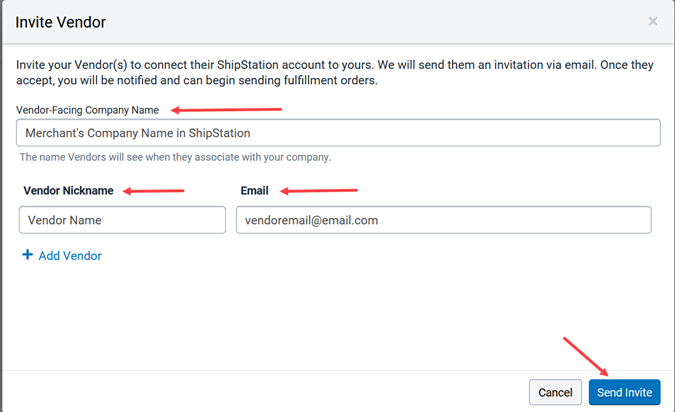Click the red arrow pointing at Send Invite
675x412 pixels.
588,360
